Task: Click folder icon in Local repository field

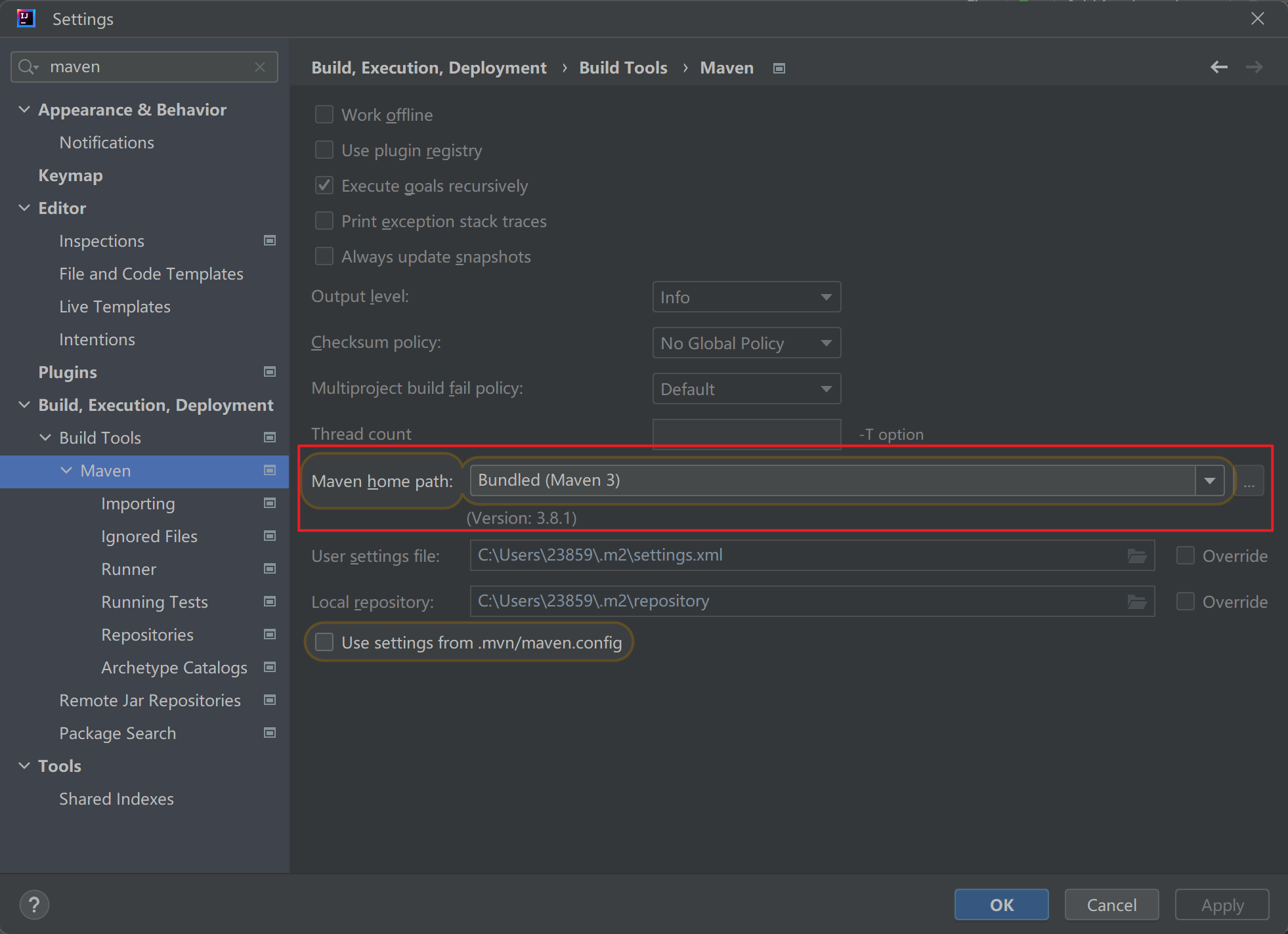Action: (1136, 602)
